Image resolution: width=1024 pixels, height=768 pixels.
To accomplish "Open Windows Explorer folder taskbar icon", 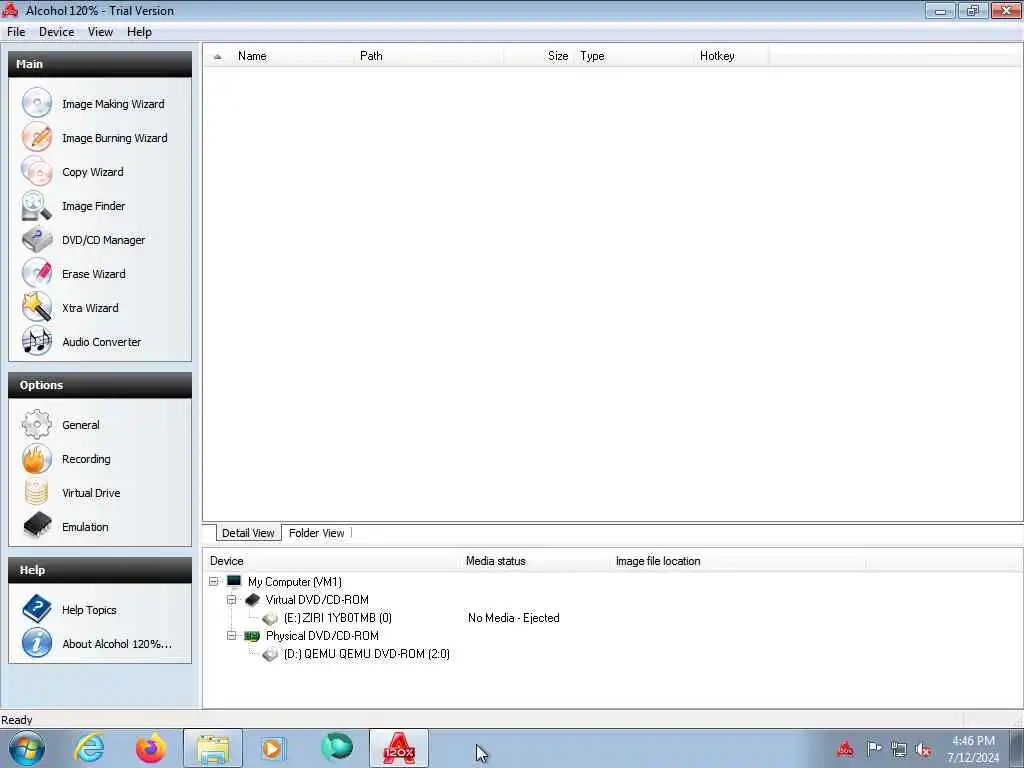I will pyautogui.click(x=213, y=748).
